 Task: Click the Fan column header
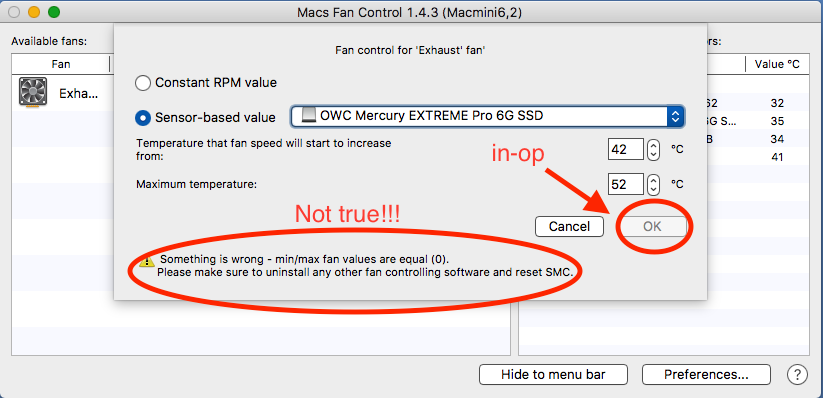[x=61, y=65]
